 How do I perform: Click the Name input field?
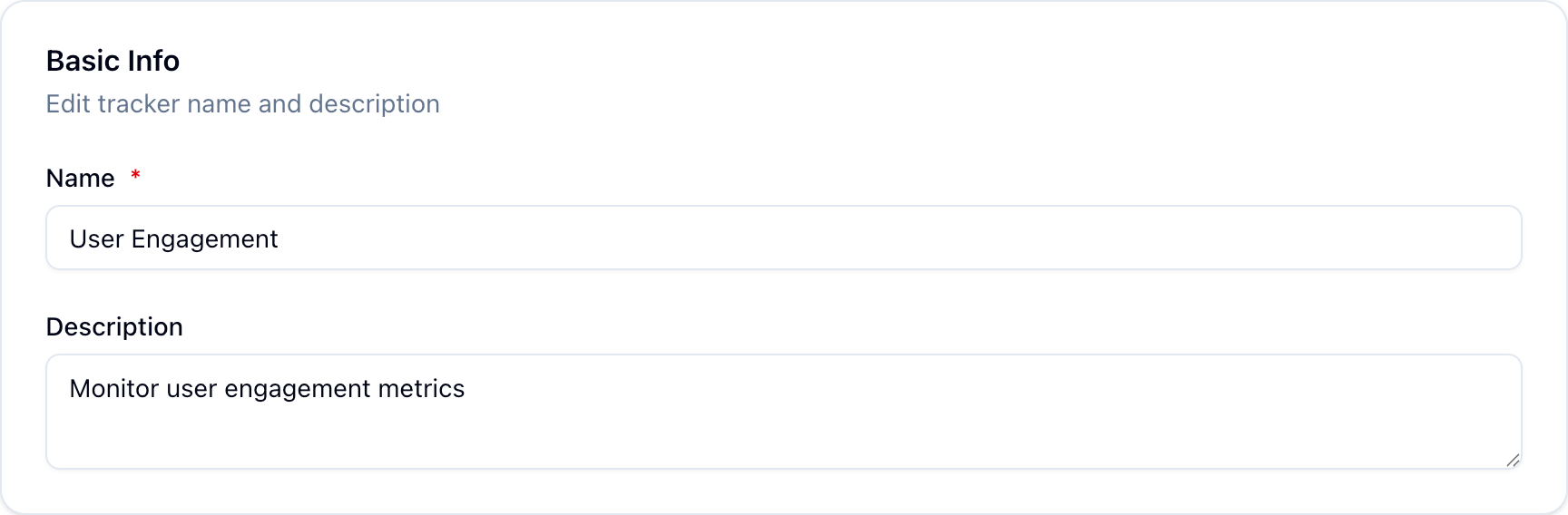pos(783,238)
